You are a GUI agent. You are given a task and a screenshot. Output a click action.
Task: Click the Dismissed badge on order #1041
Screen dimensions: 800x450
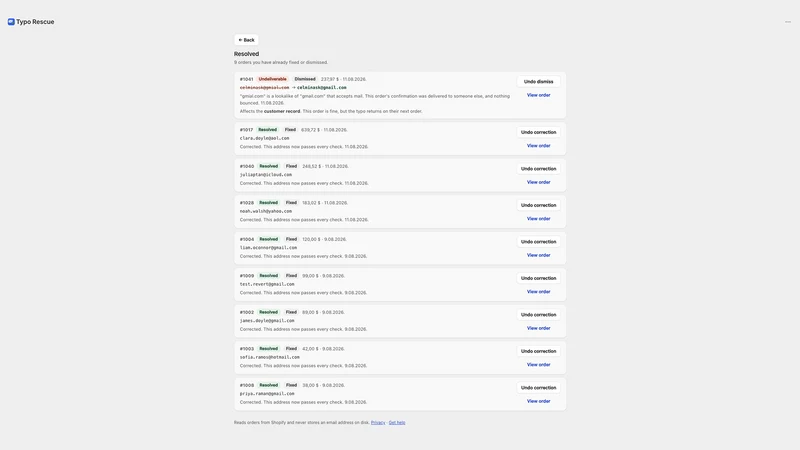[305, 79]
